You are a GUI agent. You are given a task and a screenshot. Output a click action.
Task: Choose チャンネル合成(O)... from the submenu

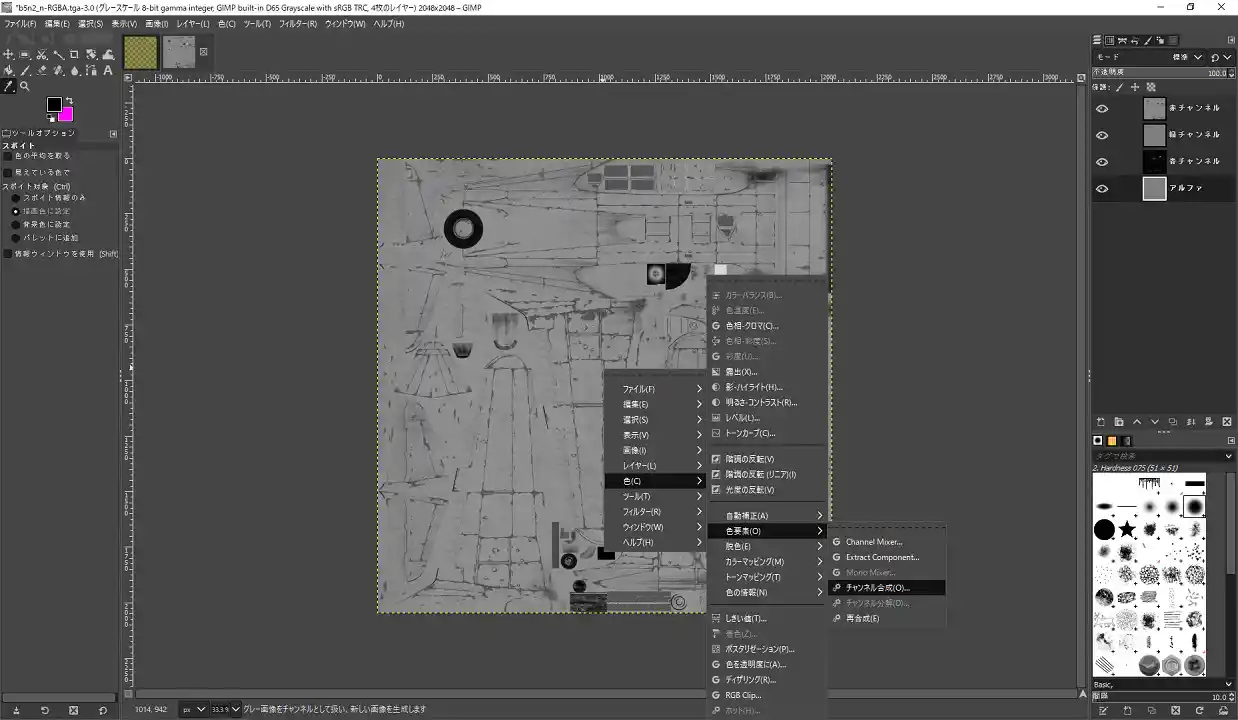pos(877,588)
